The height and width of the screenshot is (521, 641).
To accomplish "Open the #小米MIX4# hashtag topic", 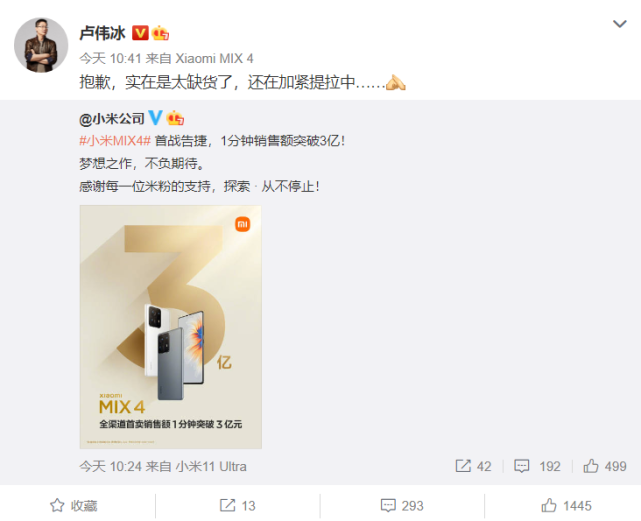I will [115, 141].
